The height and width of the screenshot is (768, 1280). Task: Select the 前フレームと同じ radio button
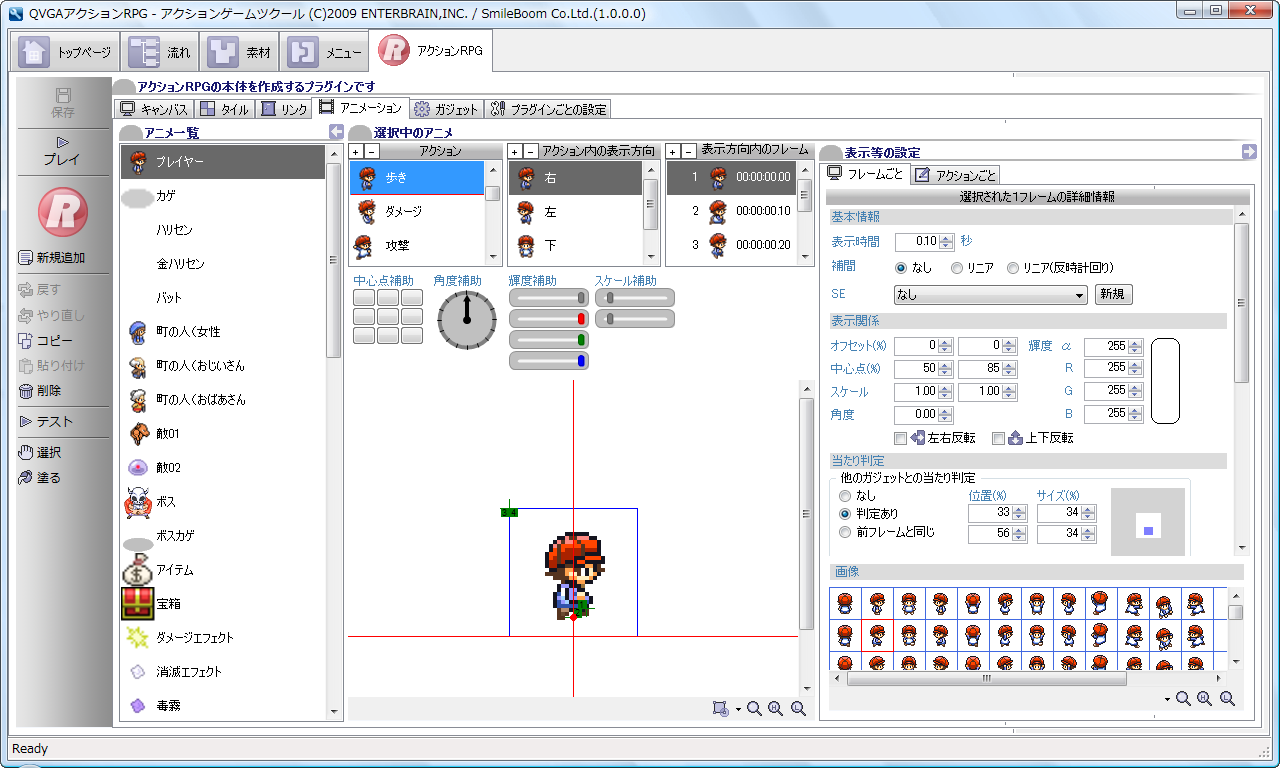[846, 532]
